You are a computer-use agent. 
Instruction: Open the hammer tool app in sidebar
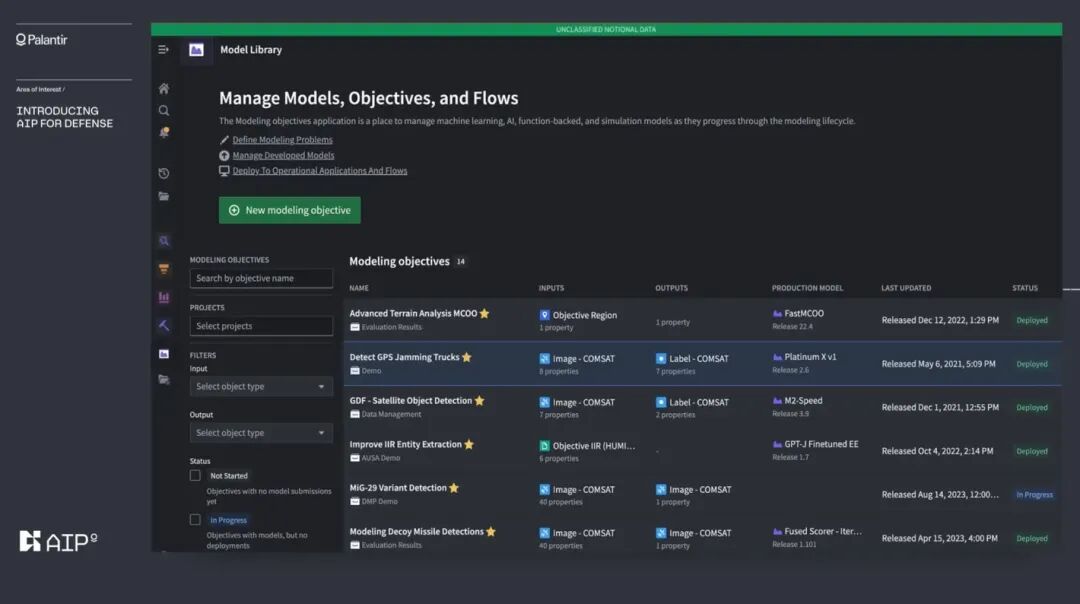[x=164, y=325]
